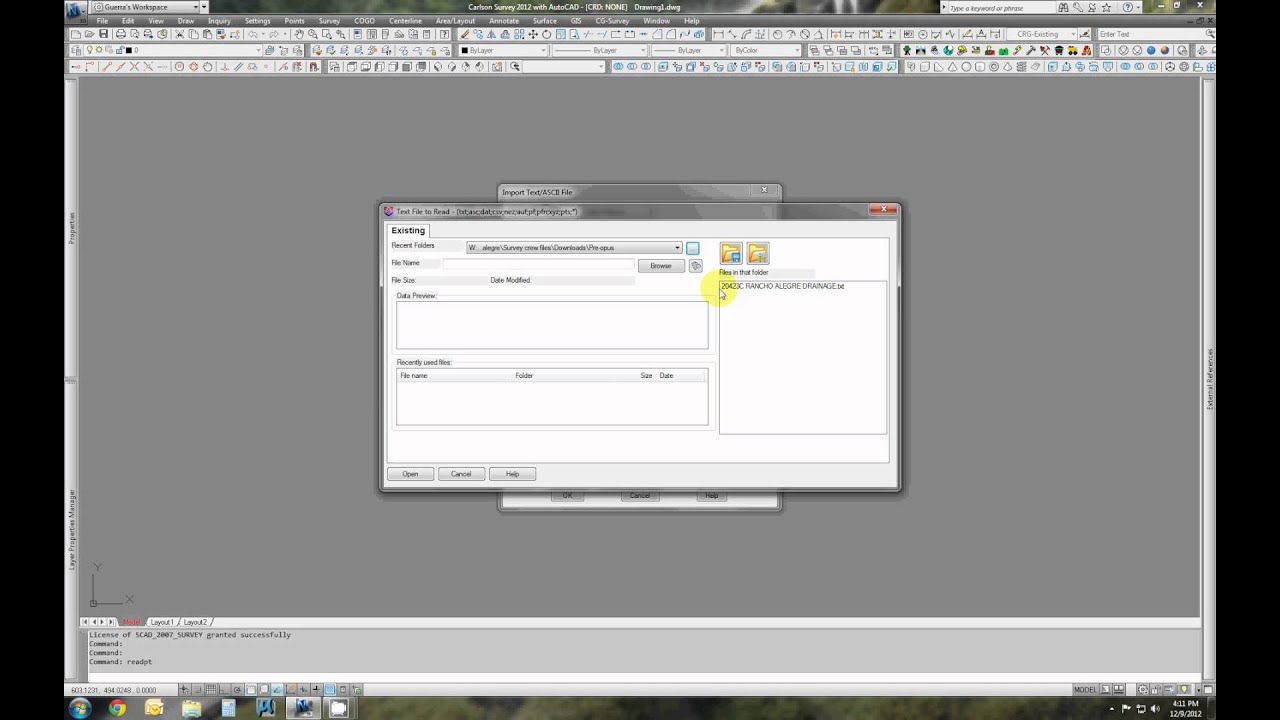Activate the Pan hand tool
The height and width of the screenshot is (720, 1280).
point(299,34)
